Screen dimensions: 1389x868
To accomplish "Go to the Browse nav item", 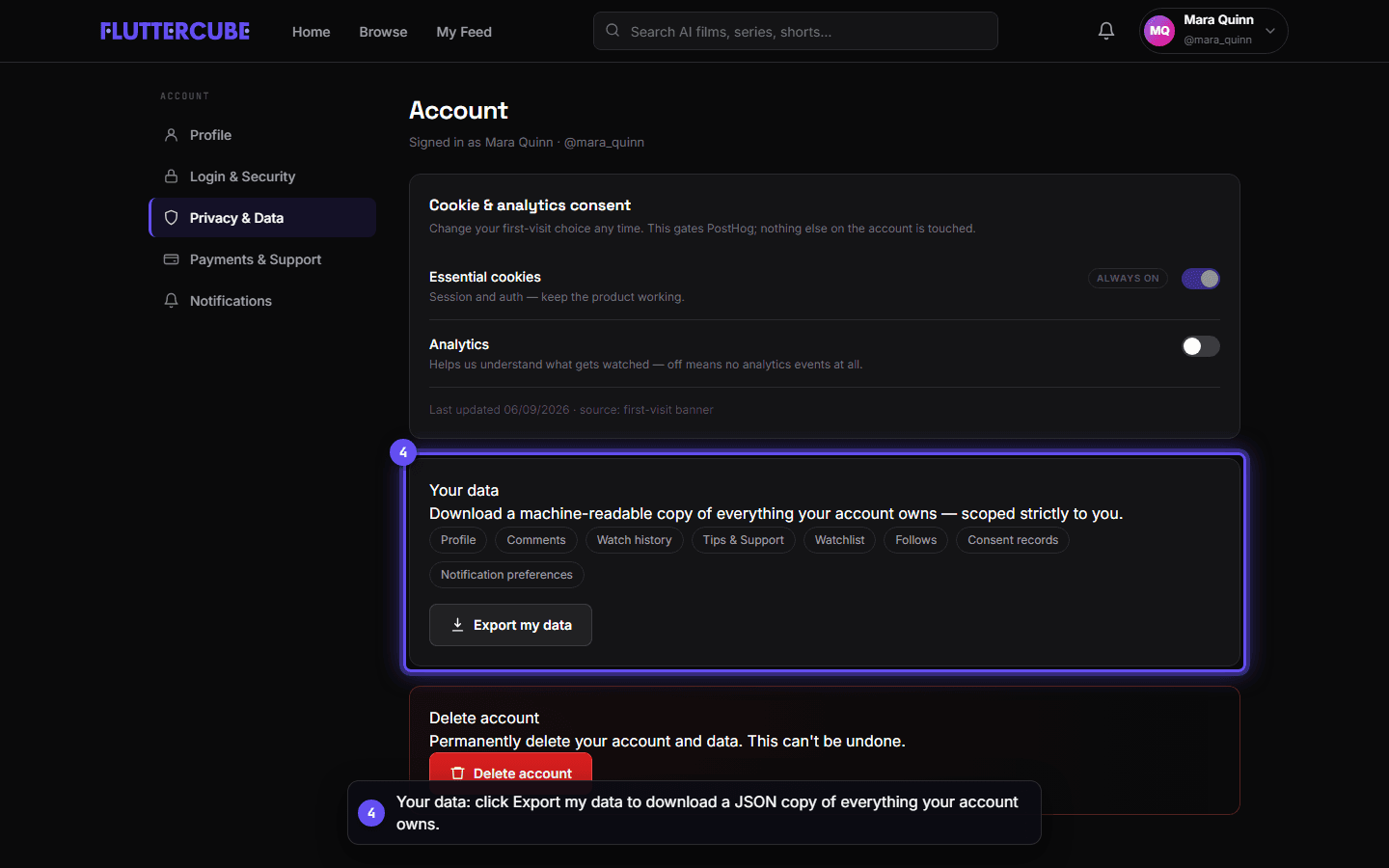I will tap(383, 32).
